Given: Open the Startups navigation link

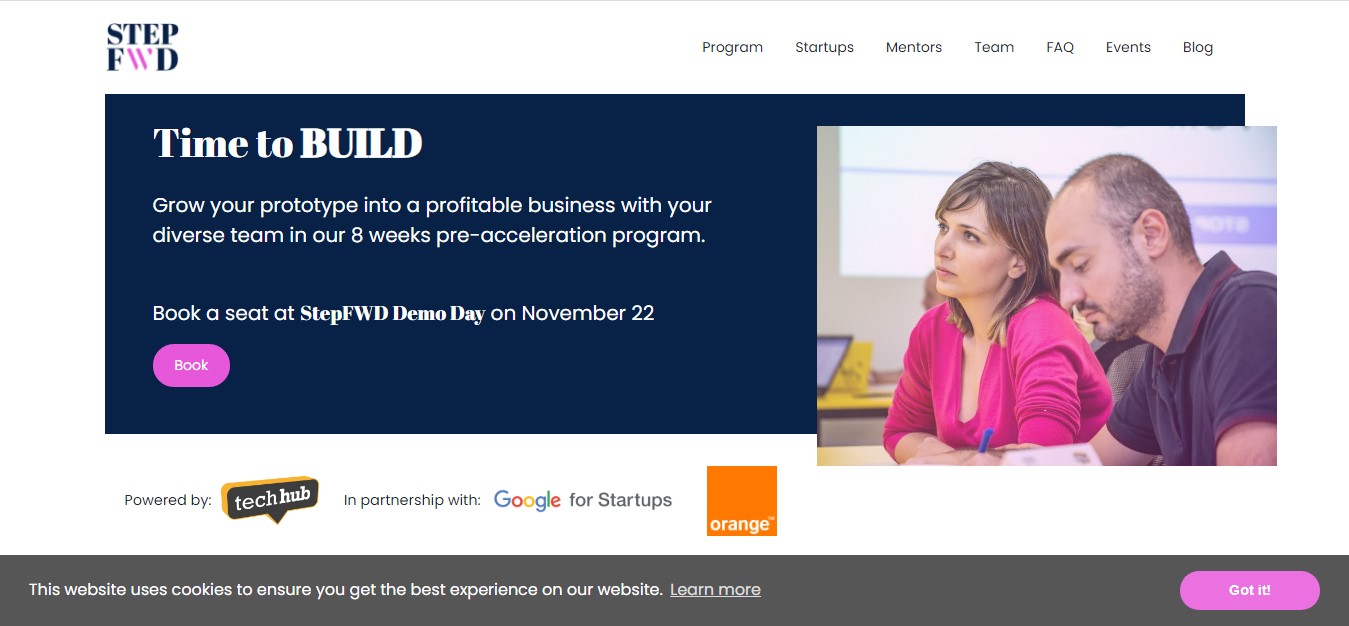Looking at the screenshot, I should (824, 47).
